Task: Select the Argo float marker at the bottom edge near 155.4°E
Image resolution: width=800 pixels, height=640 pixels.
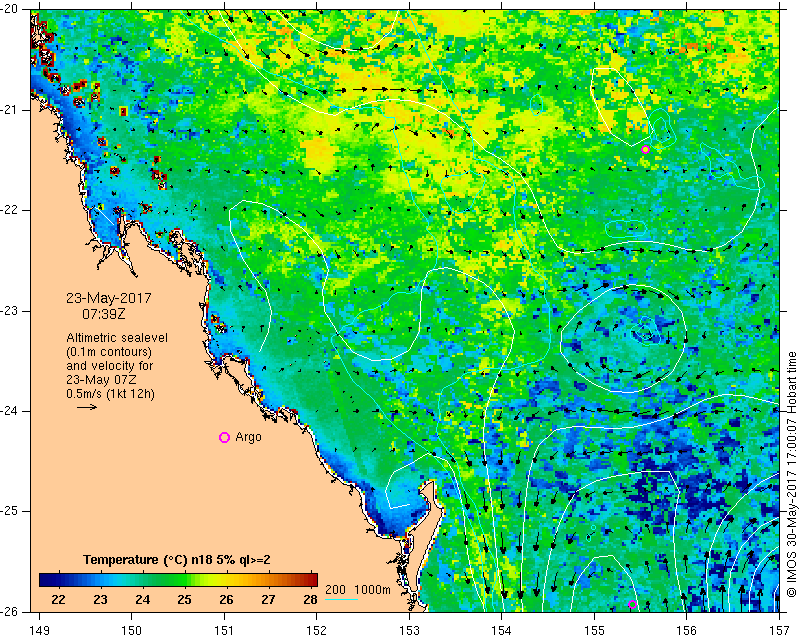Action: pos(632,604)
